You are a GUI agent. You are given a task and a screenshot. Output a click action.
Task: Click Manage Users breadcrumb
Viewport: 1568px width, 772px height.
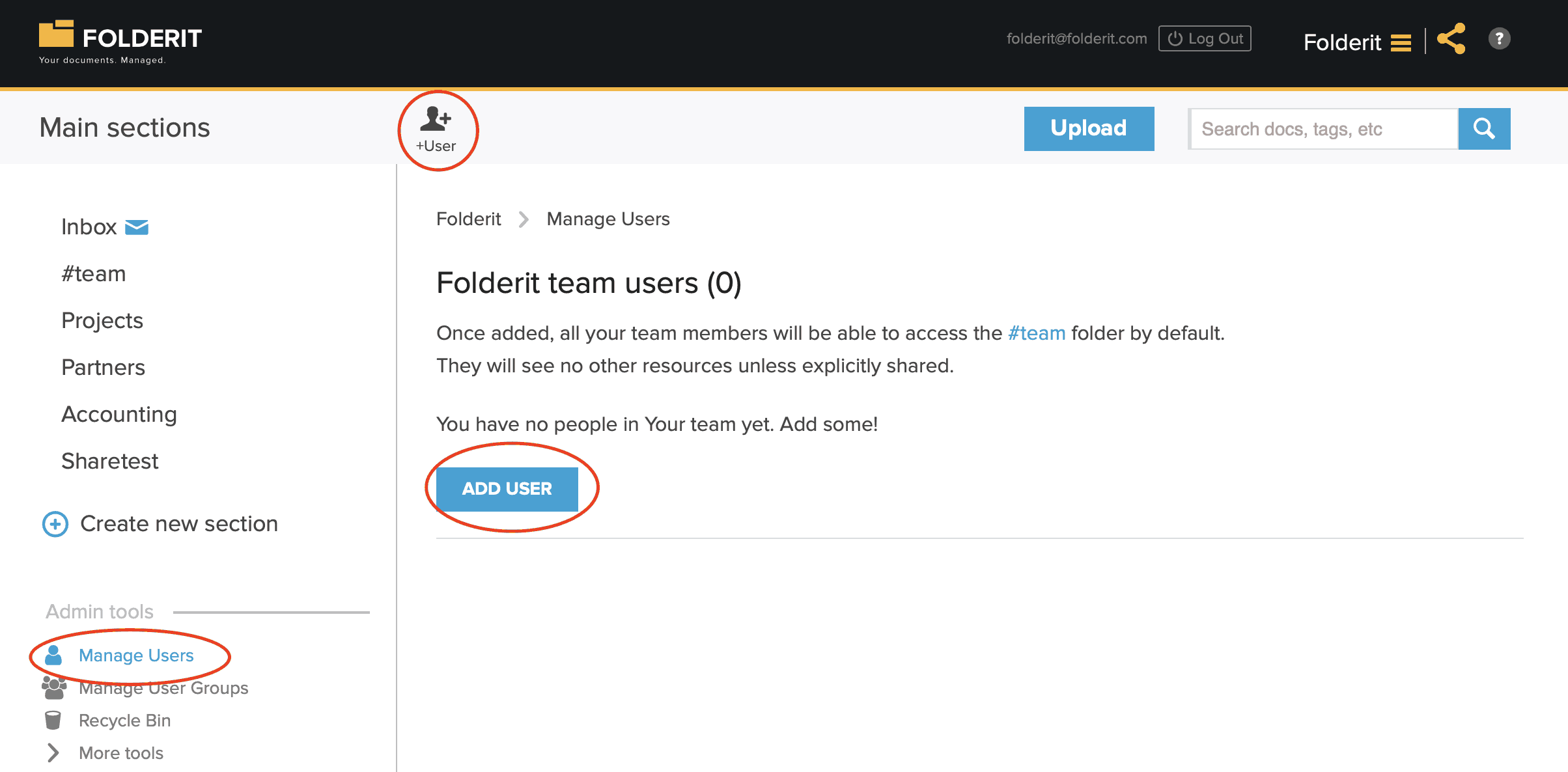pos(608,219)
